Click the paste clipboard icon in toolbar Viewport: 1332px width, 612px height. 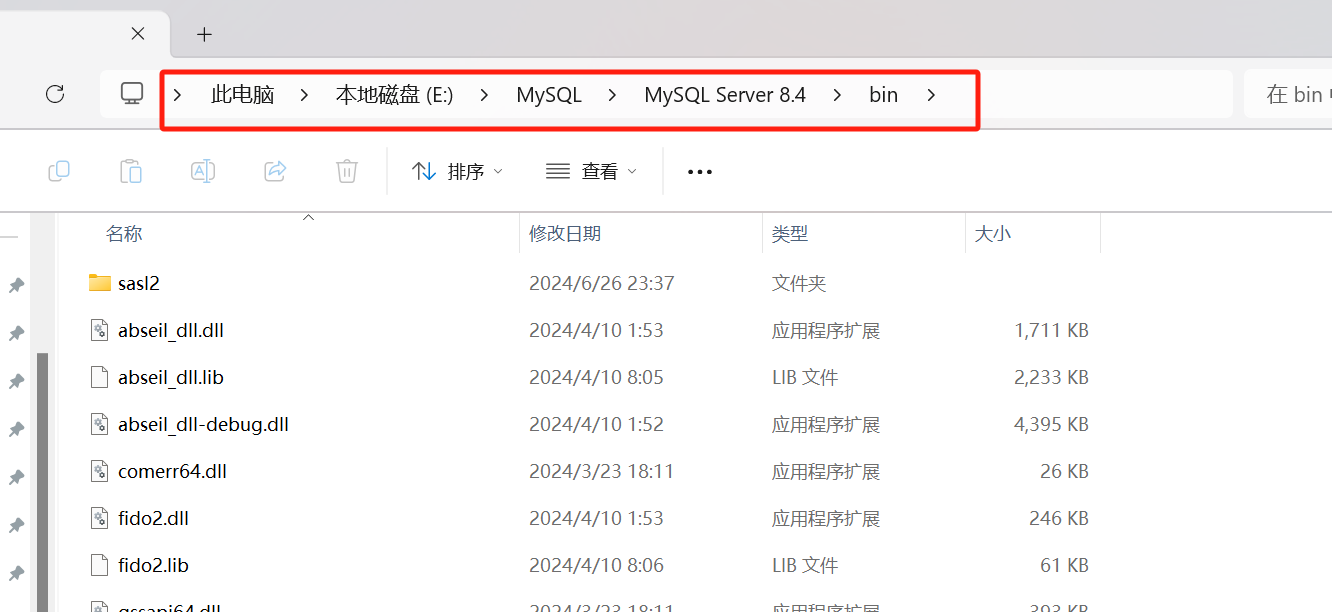131,171
